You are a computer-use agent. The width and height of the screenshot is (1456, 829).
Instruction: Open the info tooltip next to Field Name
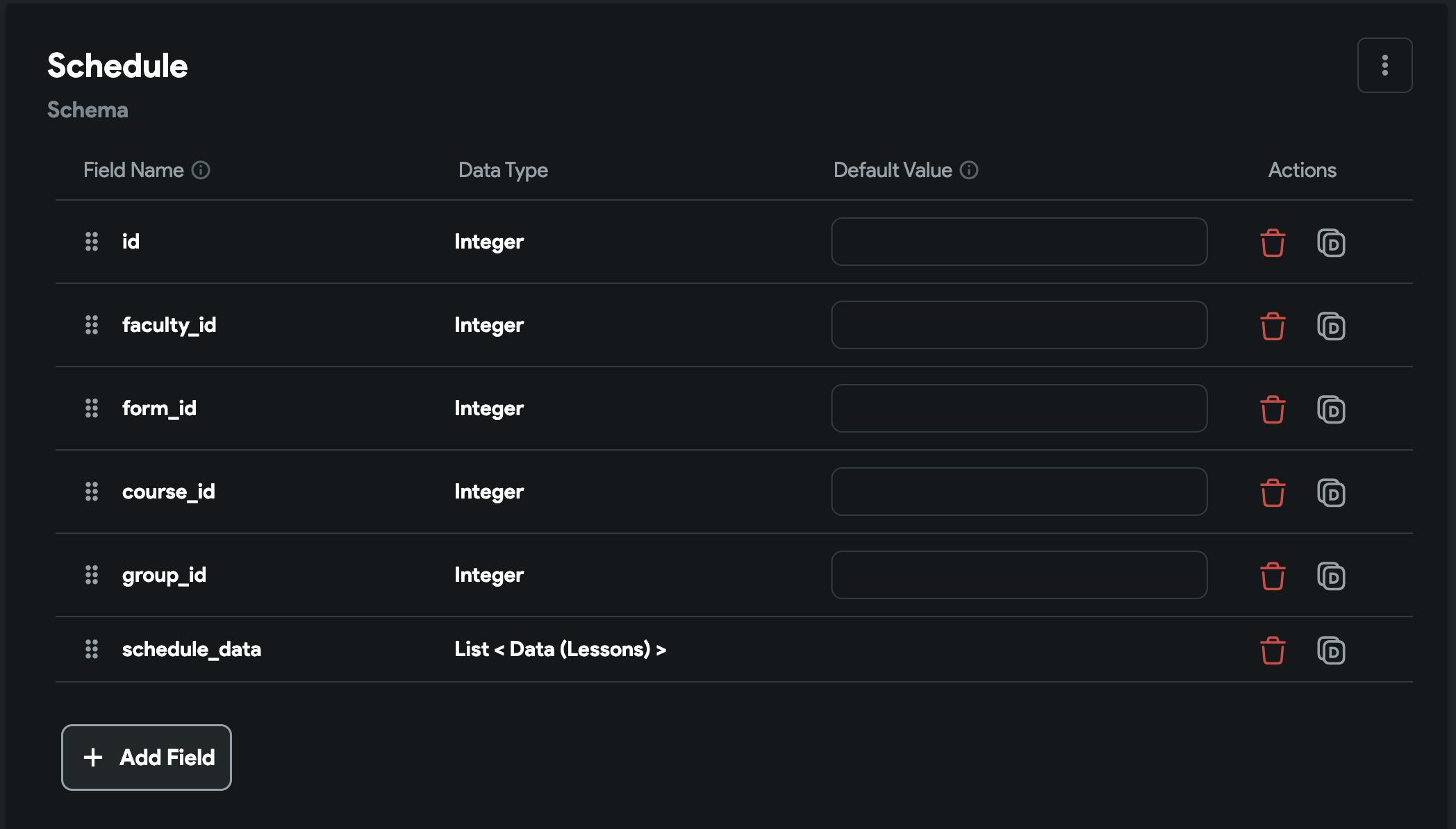tap(201, 170)
